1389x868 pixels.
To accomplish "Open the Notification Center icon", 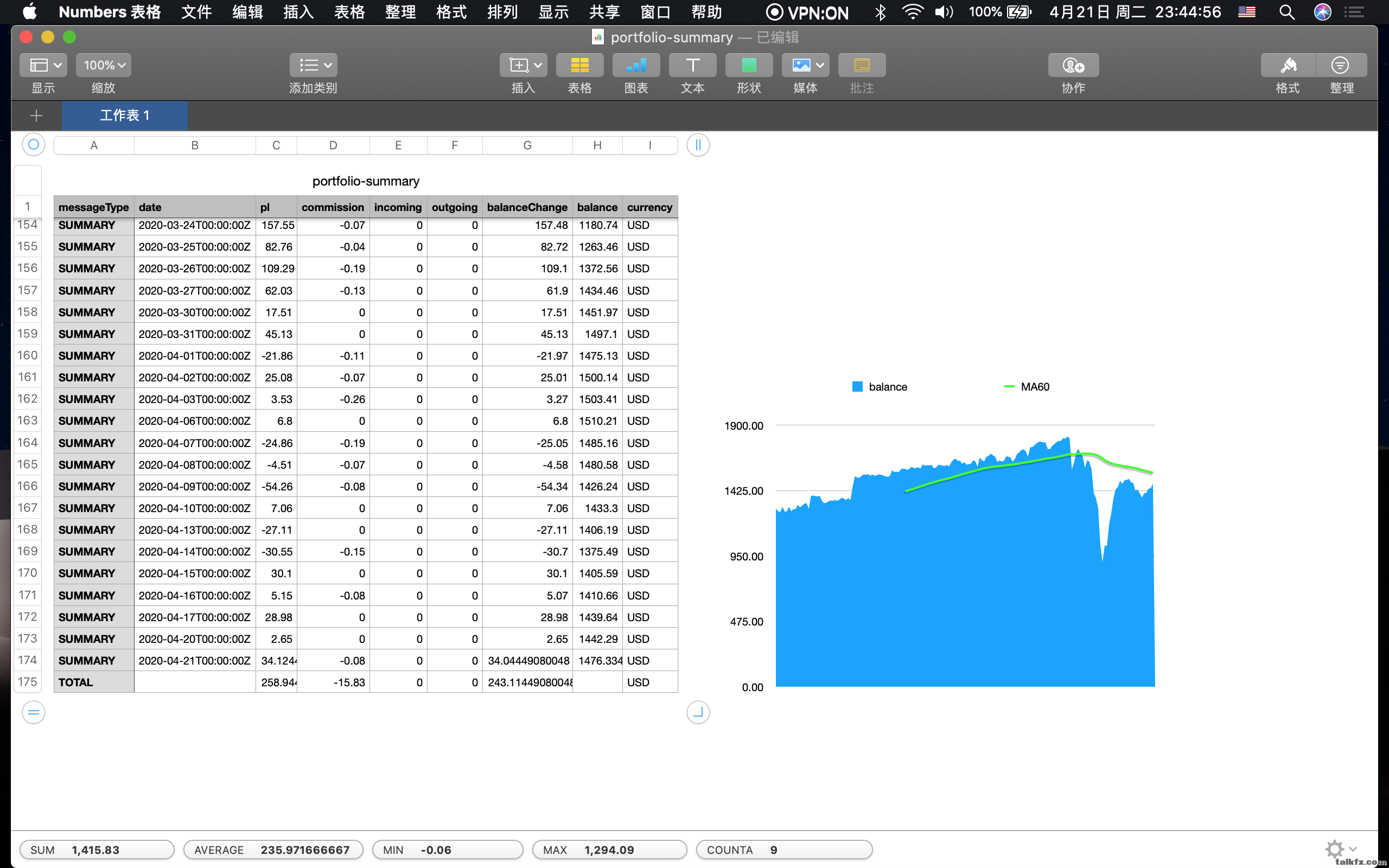I will click(x=1354, y=12).
